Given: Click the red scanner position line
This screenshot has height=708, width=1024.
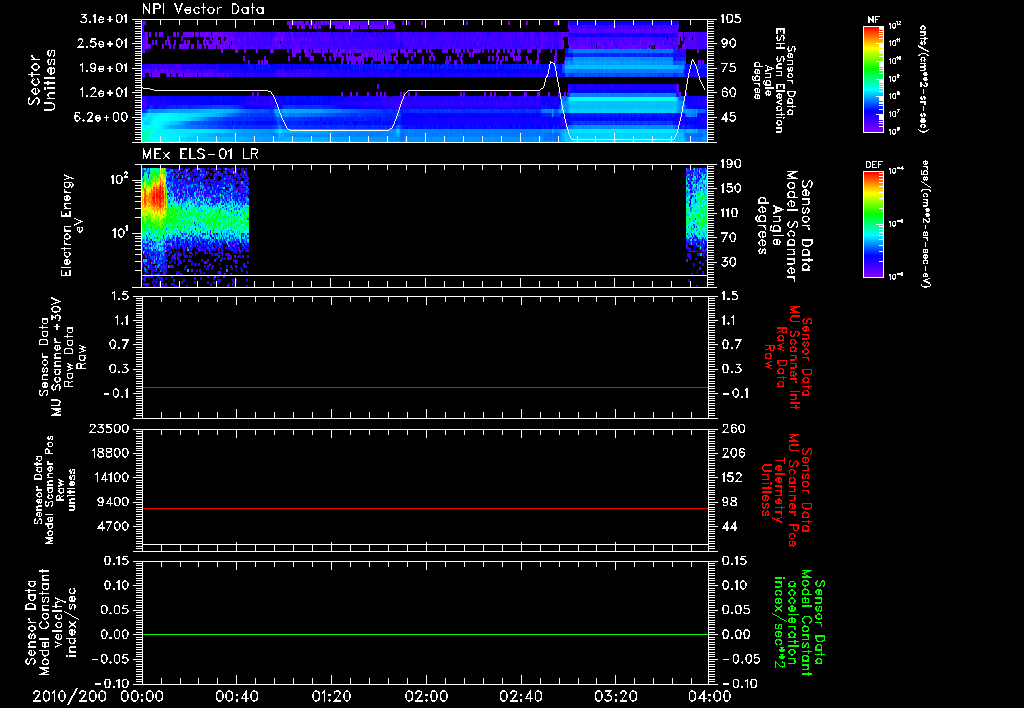Looking at the screenshot, I should click(x=425, y=509).
